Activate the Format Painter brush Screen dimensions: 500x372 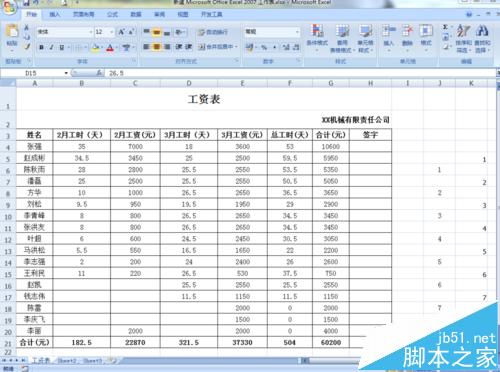(x=27, y=47)
